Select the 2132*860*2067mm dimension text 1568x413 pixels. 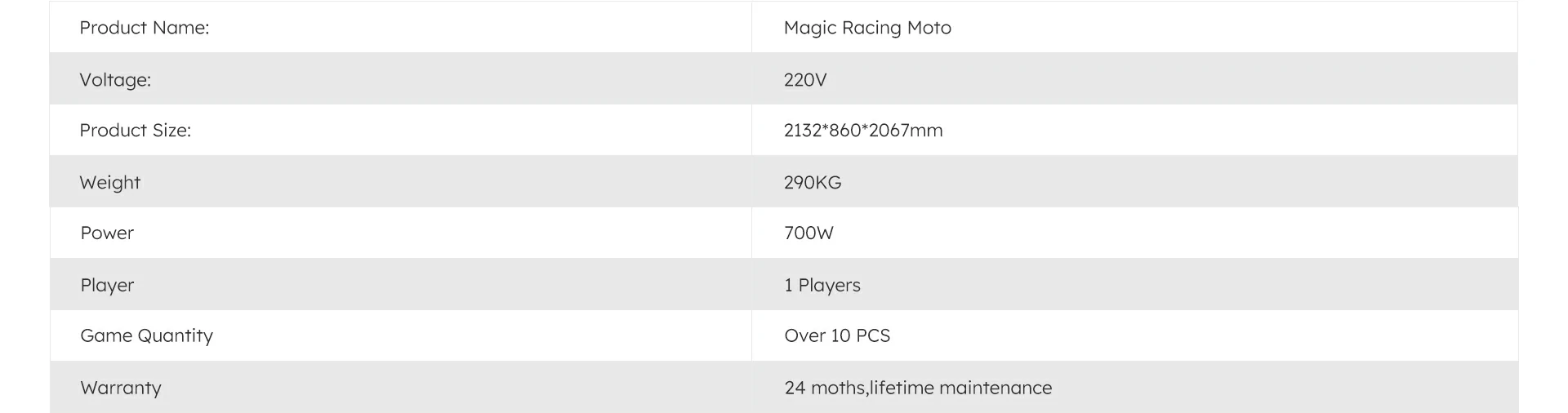coord(863,131)
